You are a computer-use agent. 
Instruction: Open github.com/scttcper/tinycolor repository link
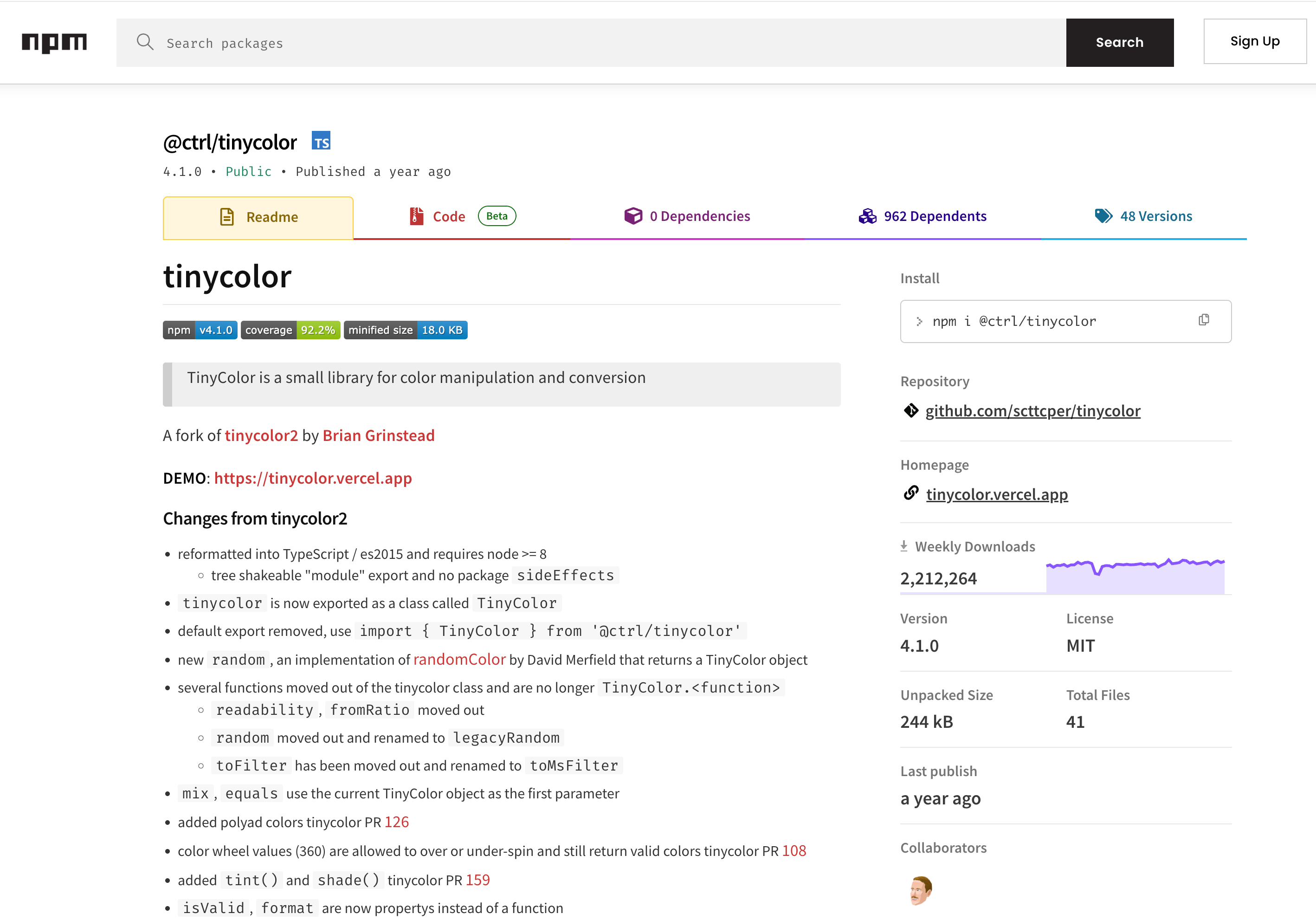(x=1033, y=411)
